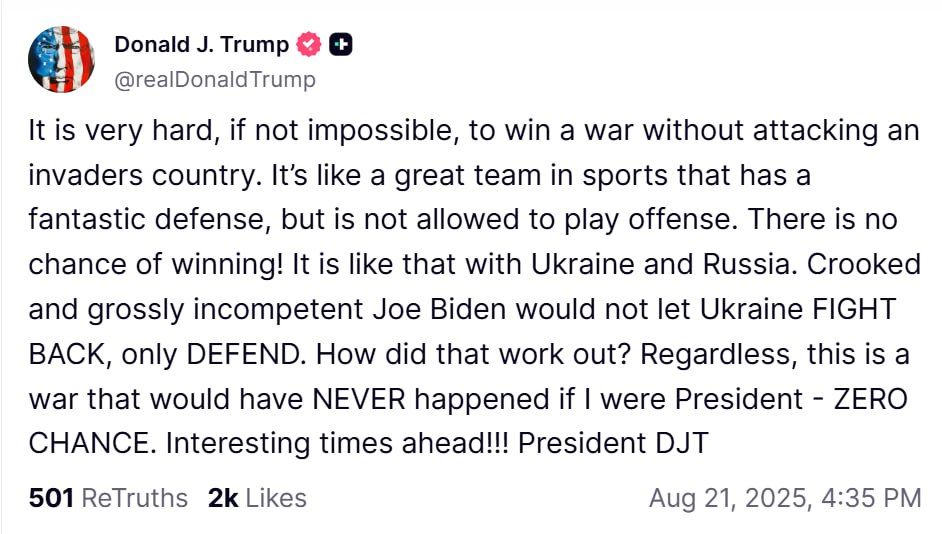Click the phrase 'Ukraine and Russia'

[x=661, y=264]
